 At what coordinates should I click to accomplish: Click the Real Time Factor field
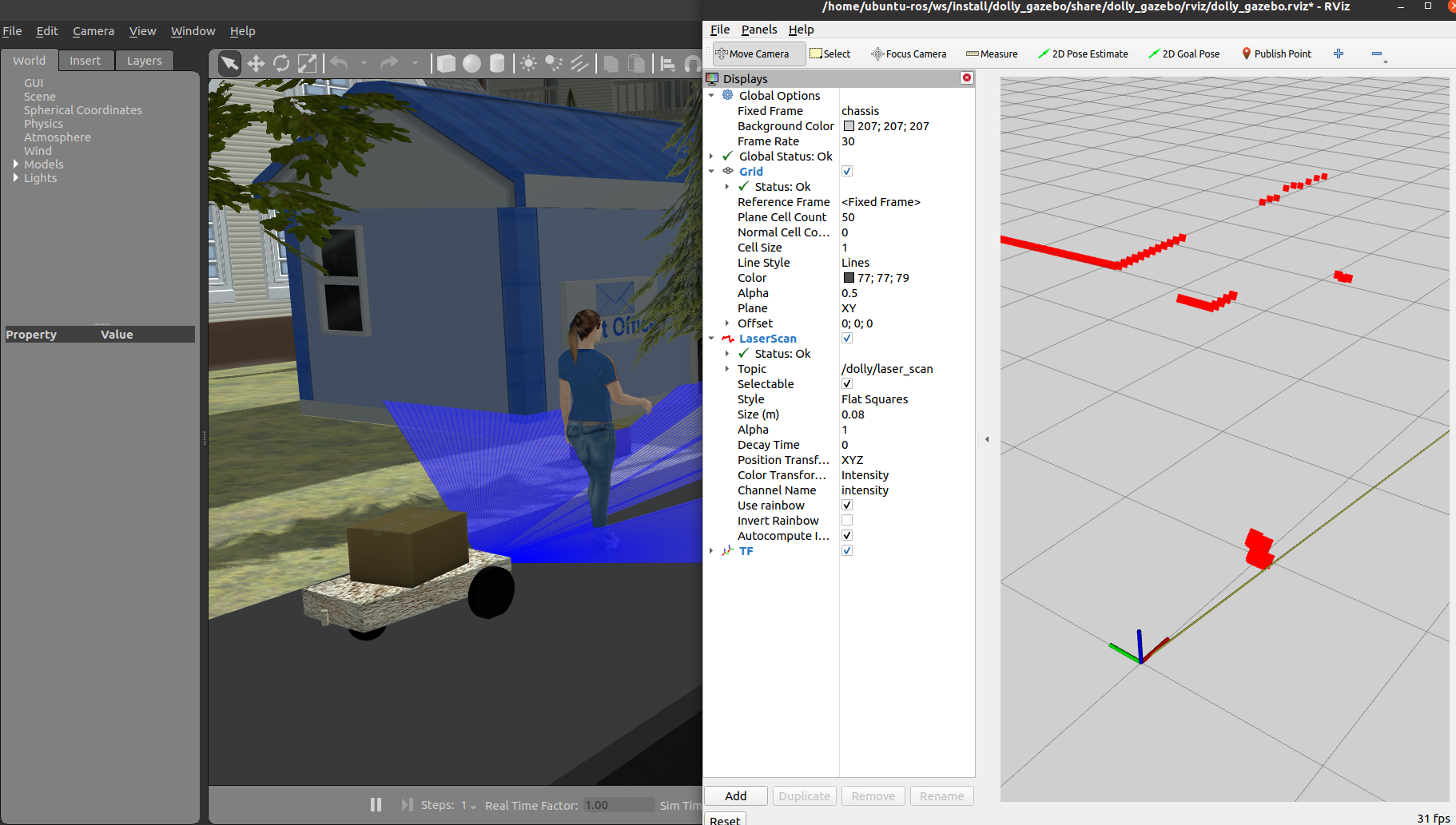[x=619, y=805]
